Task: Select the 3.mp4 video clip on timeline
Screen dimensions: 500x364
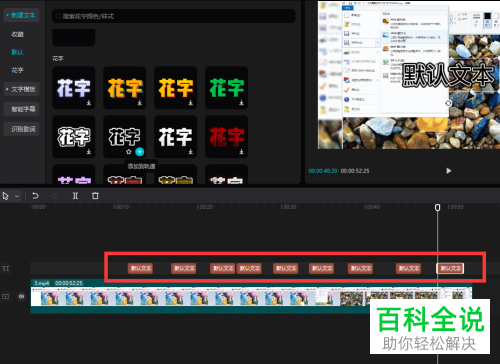Action: coord(251,296)
